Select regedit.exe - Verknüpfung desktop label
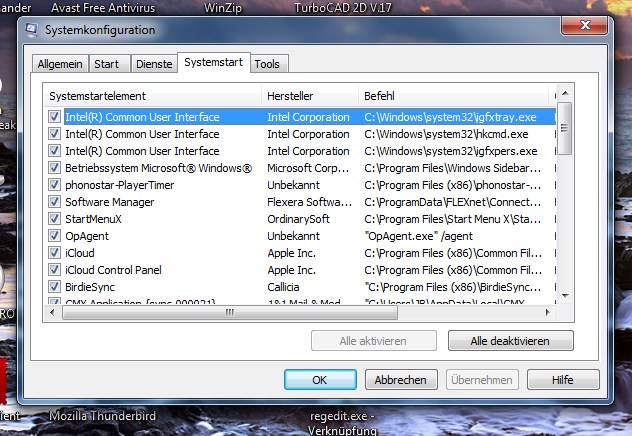Screen dimensions: 632x436 pos(343,423)
